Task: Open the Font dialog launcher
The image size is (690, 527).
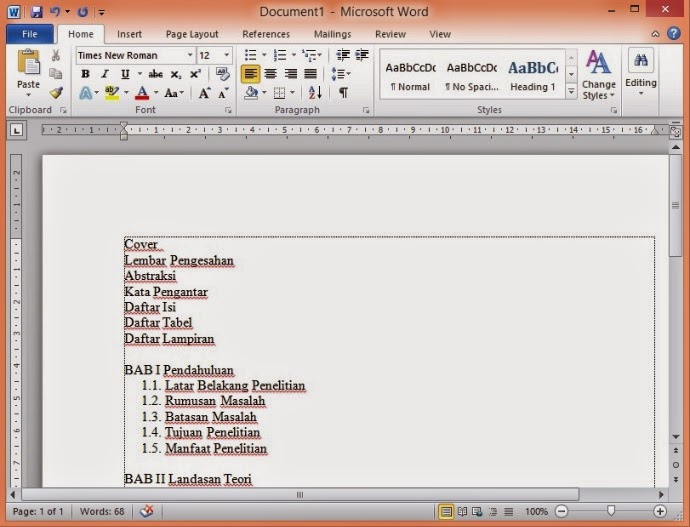Action: [228, 110]
